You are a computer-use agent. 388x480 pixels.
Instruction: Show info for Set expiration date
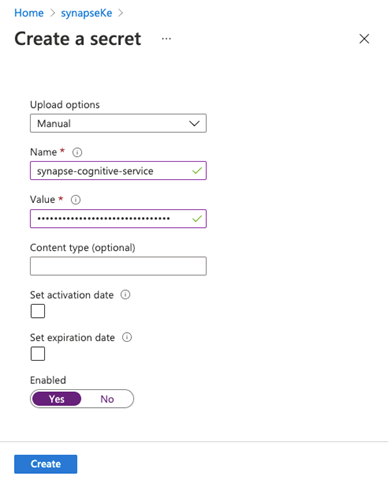tap(127, 337)
